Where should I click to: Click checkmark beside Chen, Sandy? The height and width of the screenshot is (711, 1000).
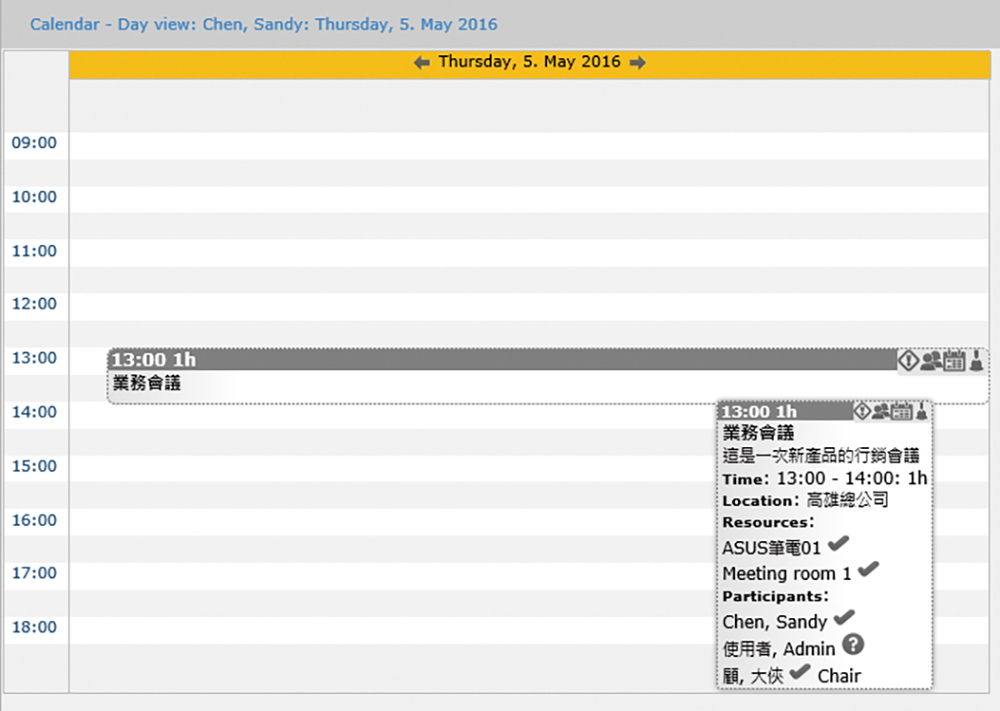tap(844, 617)
